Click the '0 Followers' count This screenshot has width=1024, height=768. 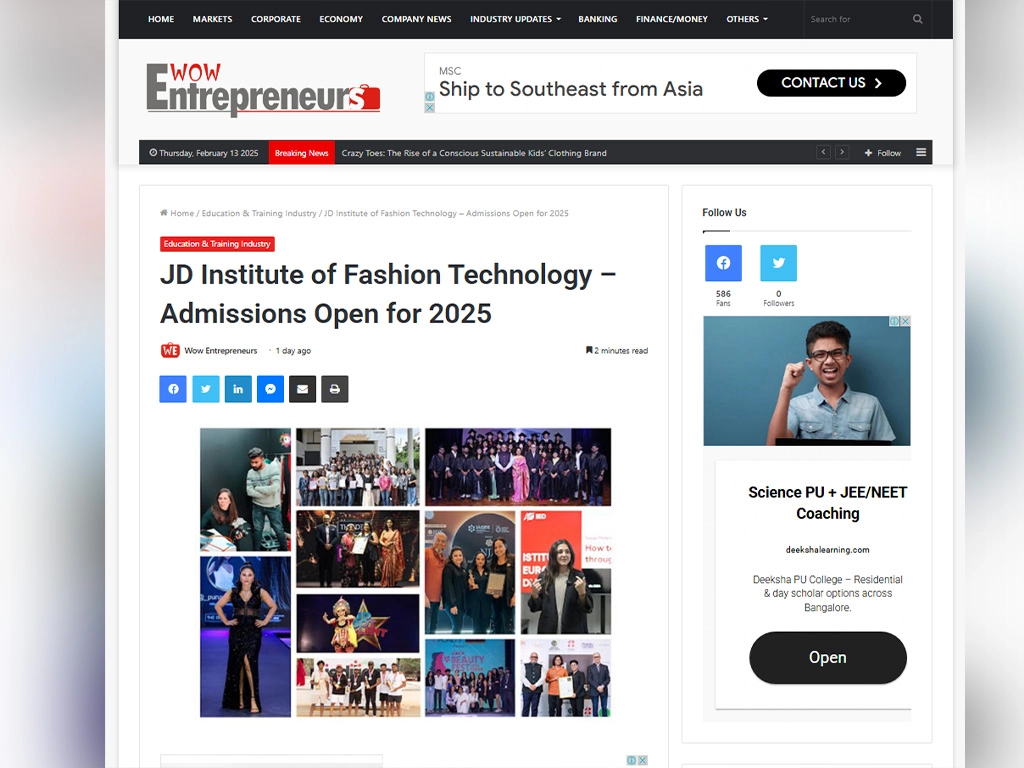tap(778, 298)
